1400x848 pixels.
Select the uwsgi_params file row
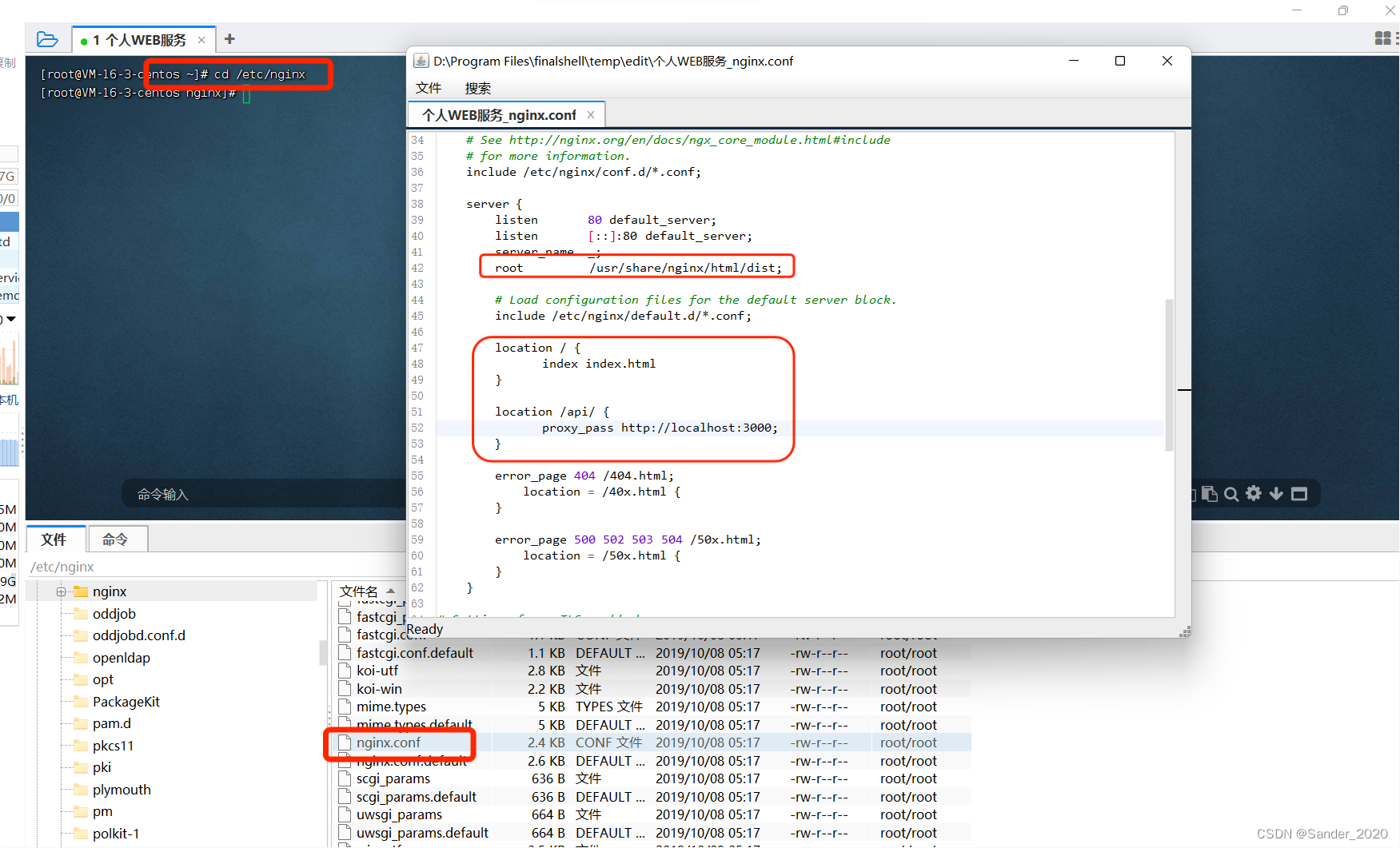[x=652, y=814]
